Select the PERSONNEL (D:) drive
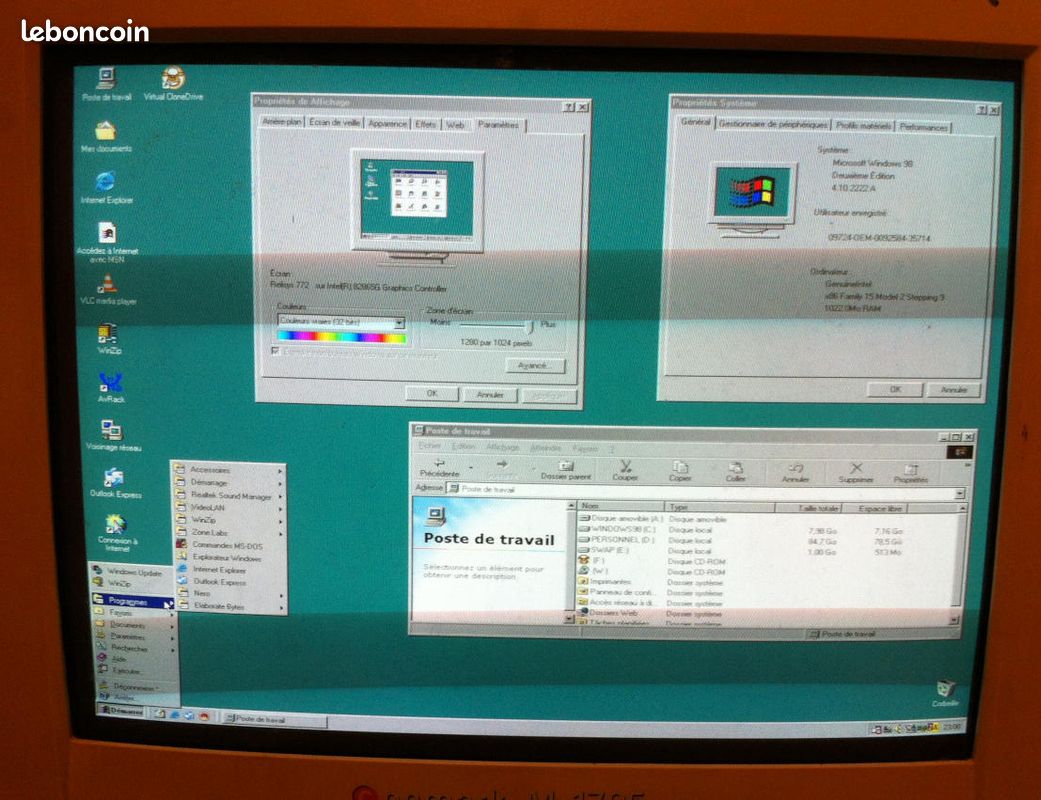Screen dimensions: 1041x800 [x=617, y=540]
